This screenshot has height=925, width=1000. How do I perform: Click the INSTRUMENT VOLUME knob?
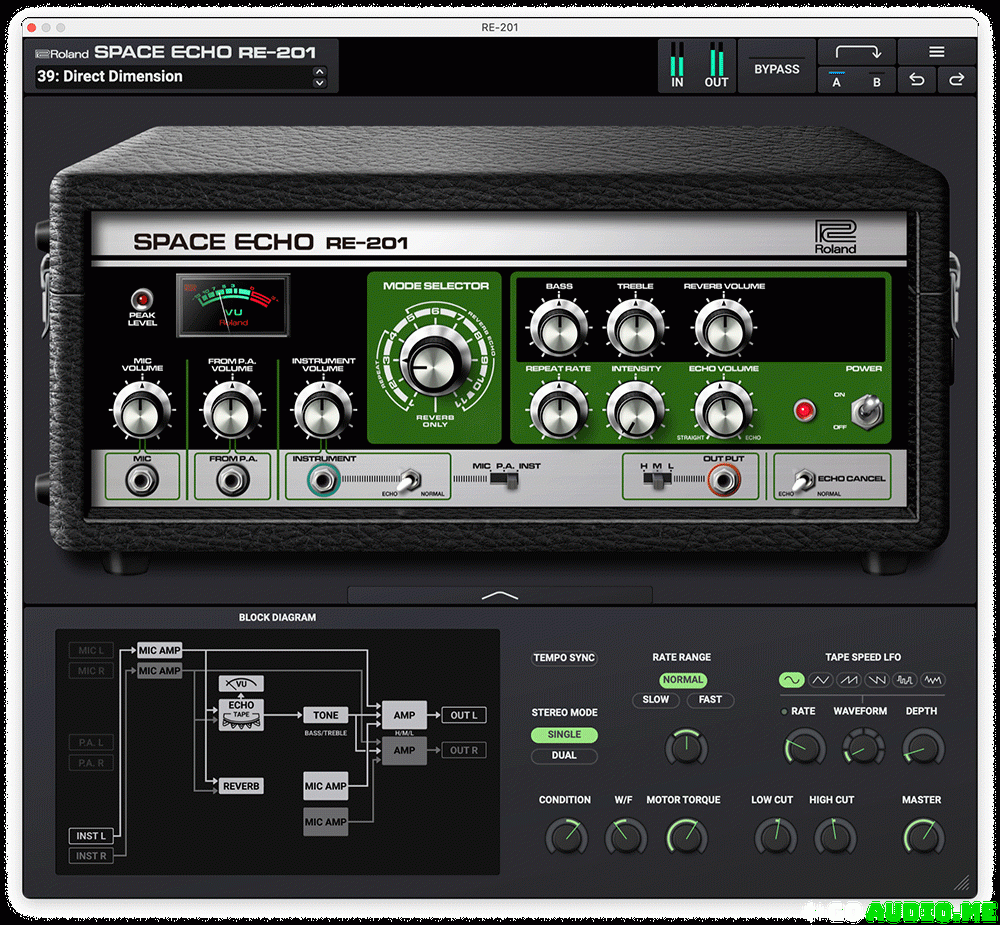[x=323, y=411]
